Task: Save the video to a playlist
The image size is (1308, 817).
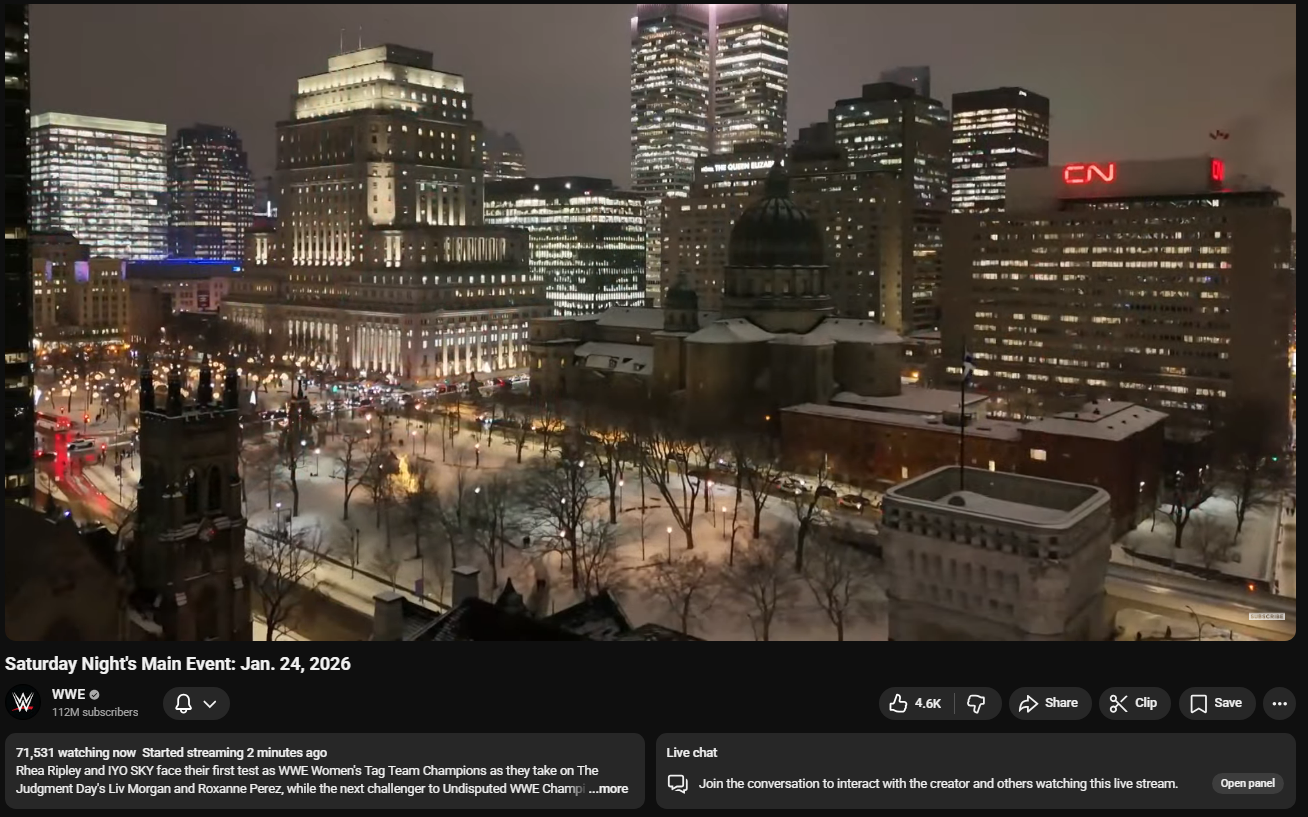Action: point(1217,703)
